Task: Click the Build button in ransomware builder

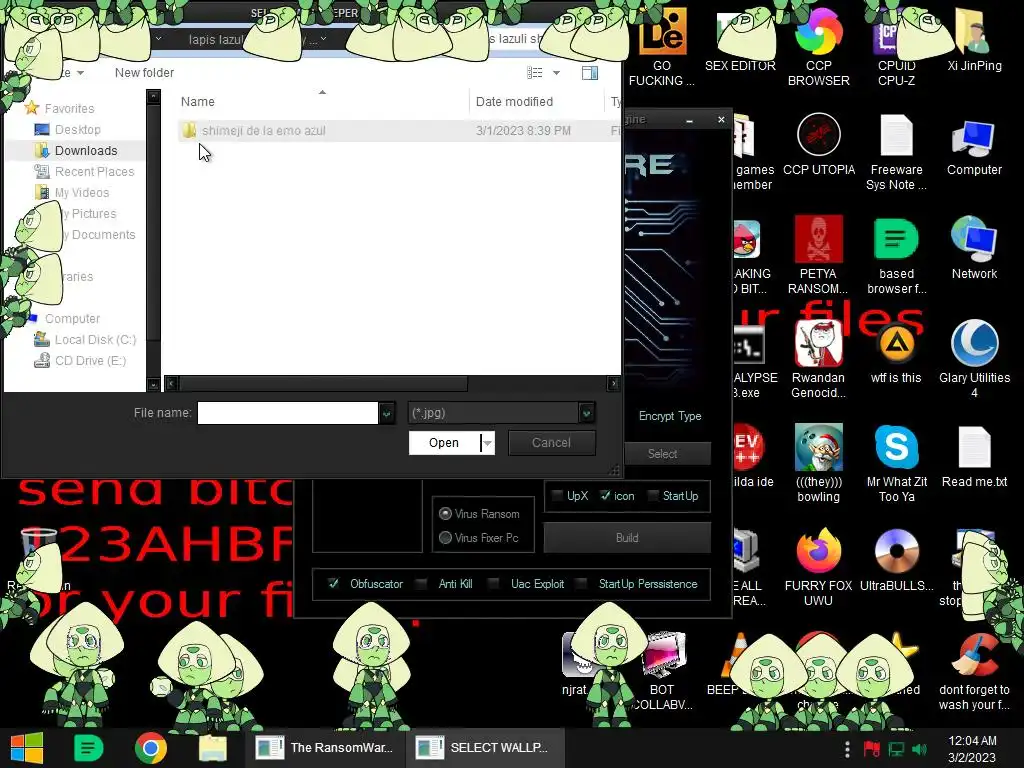Action: 627,537
